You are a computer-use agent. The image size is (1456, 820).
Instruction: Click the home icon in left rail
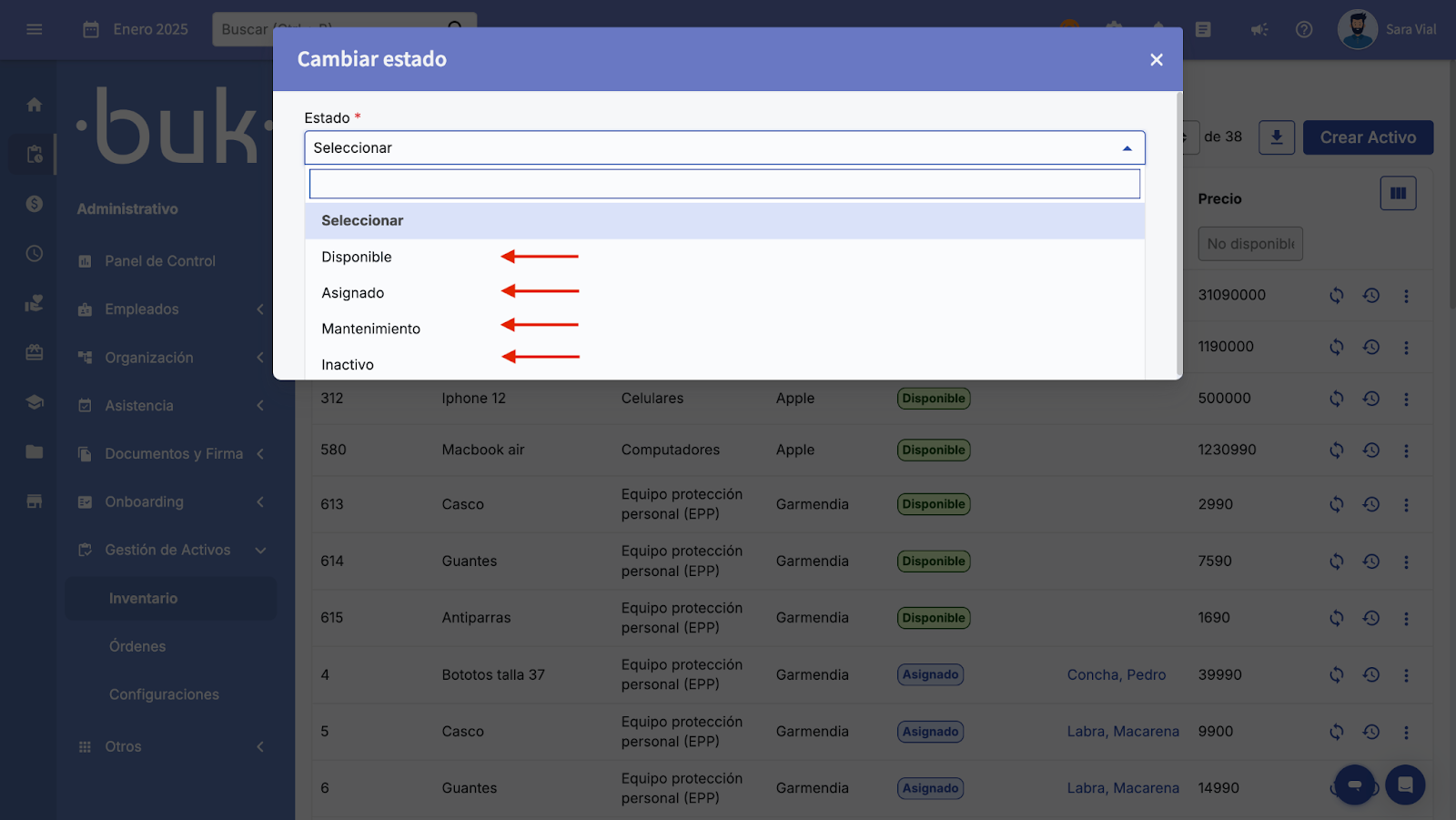coord(35,105)
